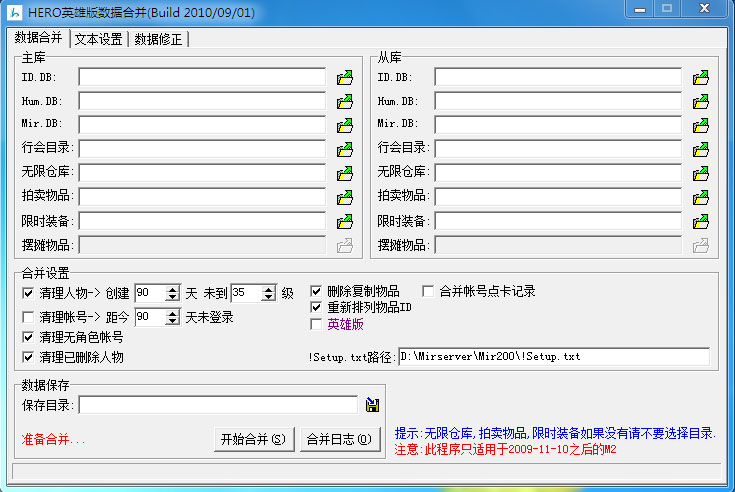Browse slave library 无限仓库 folder
This screenshot has width=735, height=492.
tap(701, 173)
